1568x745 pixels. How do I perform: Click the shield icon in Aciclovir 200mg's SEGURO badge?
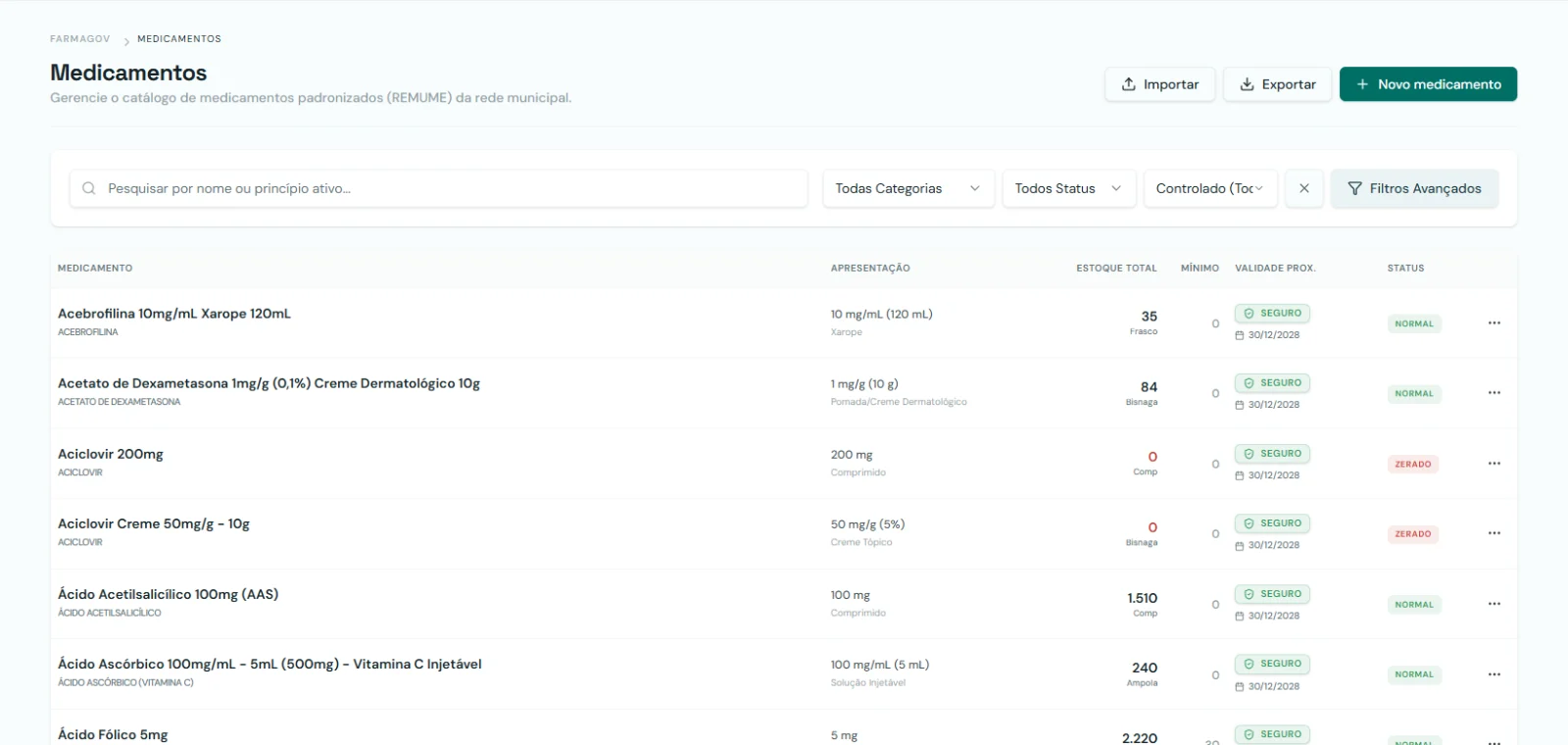(x=1249, y=454)
